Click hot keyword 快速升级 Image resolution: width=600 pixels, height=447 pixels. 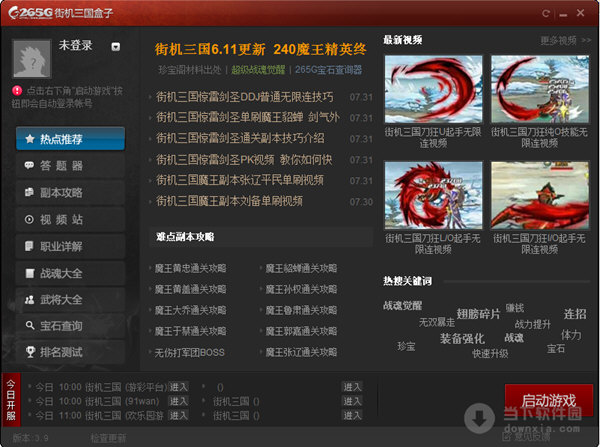point(490,354)
